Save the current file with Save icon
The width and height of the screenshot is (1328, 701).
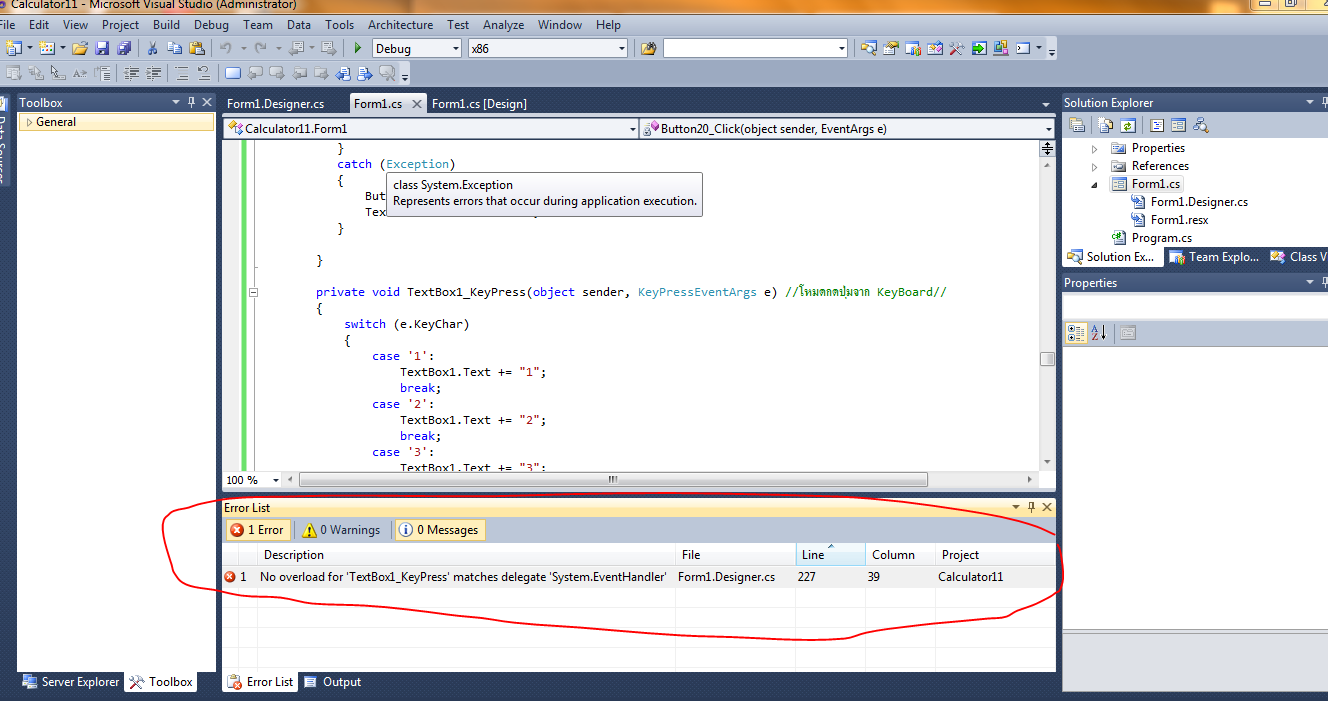coord(102,48)
